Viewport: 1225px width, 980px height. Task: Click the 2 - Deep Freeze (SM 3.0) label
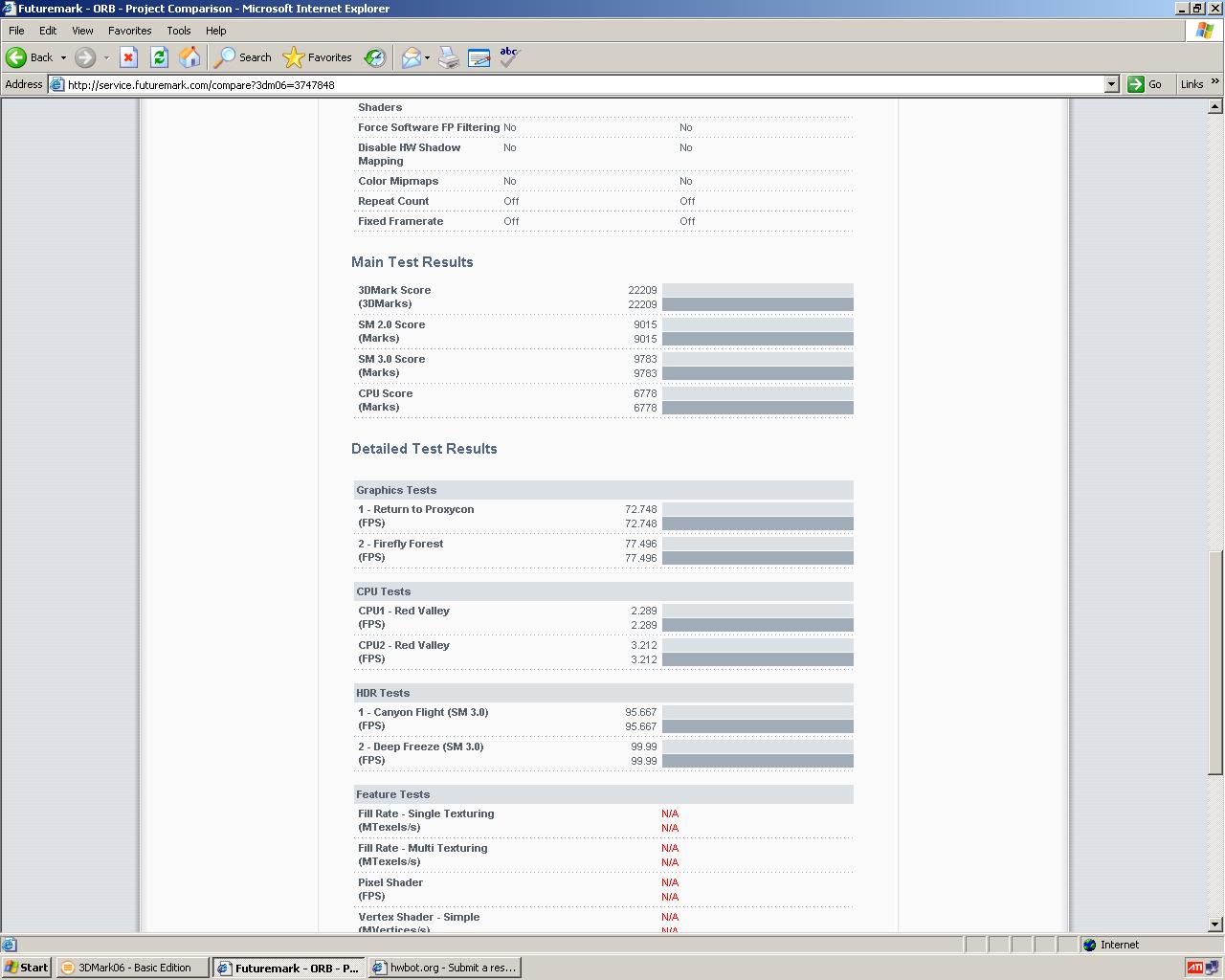(x=421, y=746)
